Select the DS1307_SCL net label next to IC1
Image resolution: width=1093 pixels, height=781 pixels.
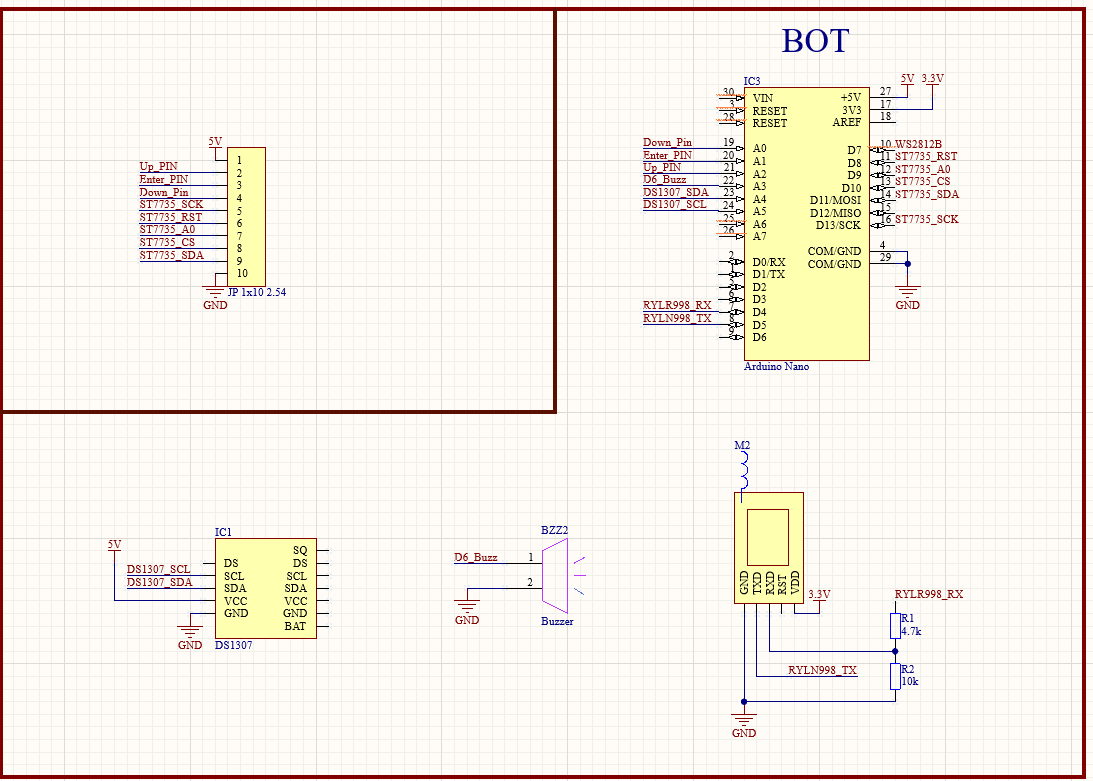158,569
